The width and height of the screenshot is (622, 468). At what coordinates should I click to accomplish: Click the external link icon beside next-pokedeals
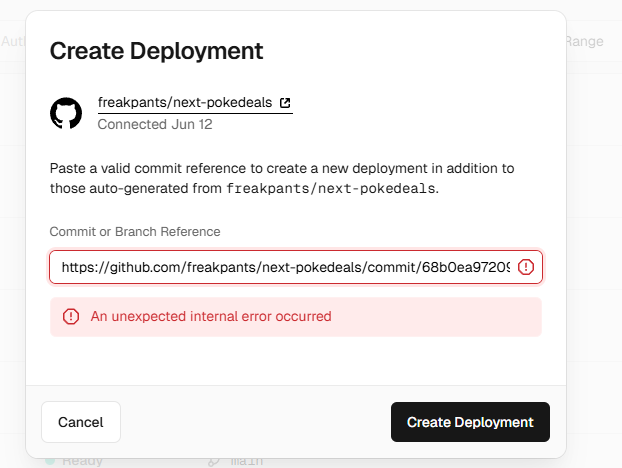click(285, 103)
